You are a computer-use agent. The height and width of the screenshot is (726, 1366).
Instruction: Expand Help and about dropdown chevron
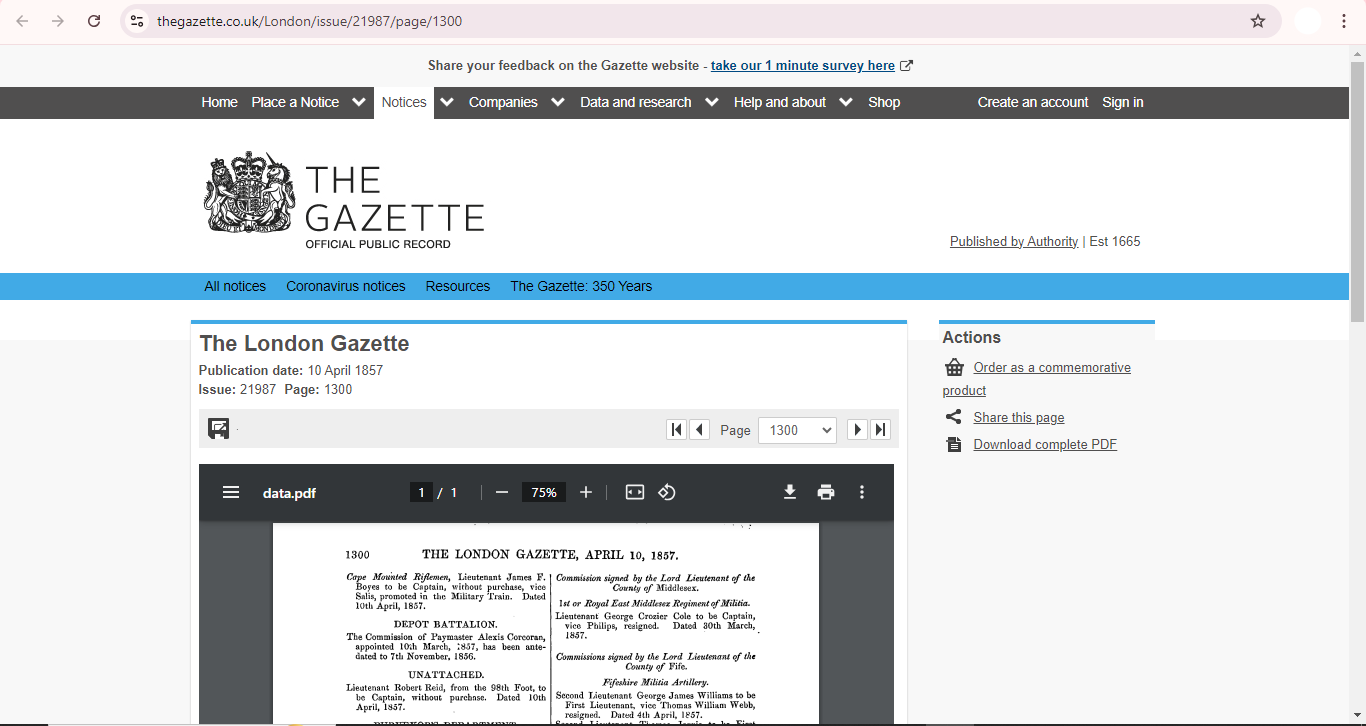846,102
